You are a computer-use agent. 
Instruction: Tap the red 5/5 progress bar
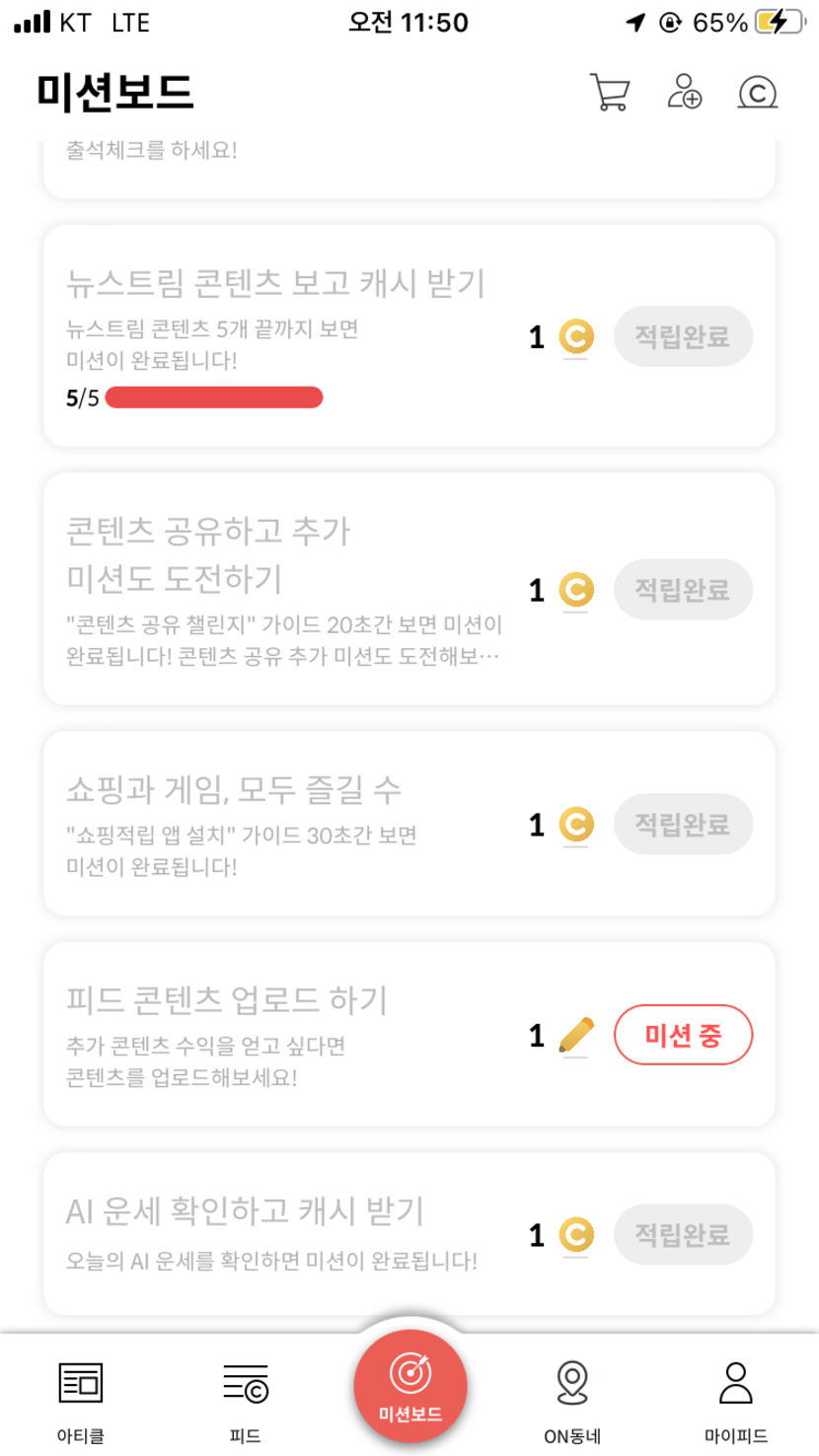213,398
